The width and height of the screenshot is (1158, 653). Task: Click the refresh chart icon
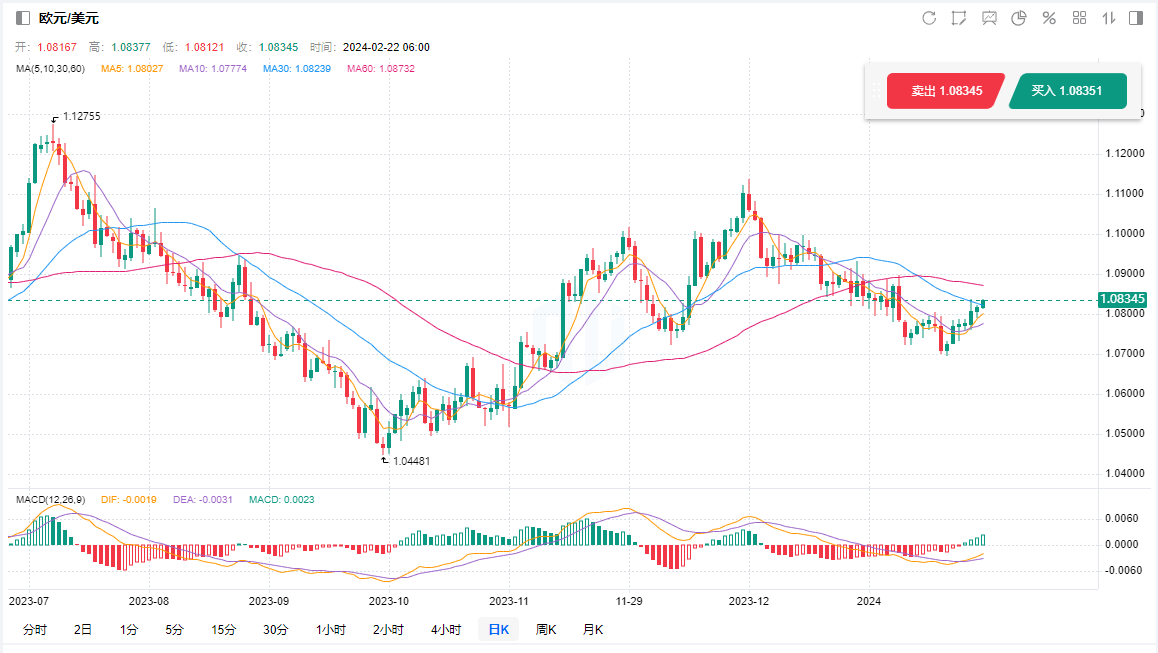[x=929, y=18]
